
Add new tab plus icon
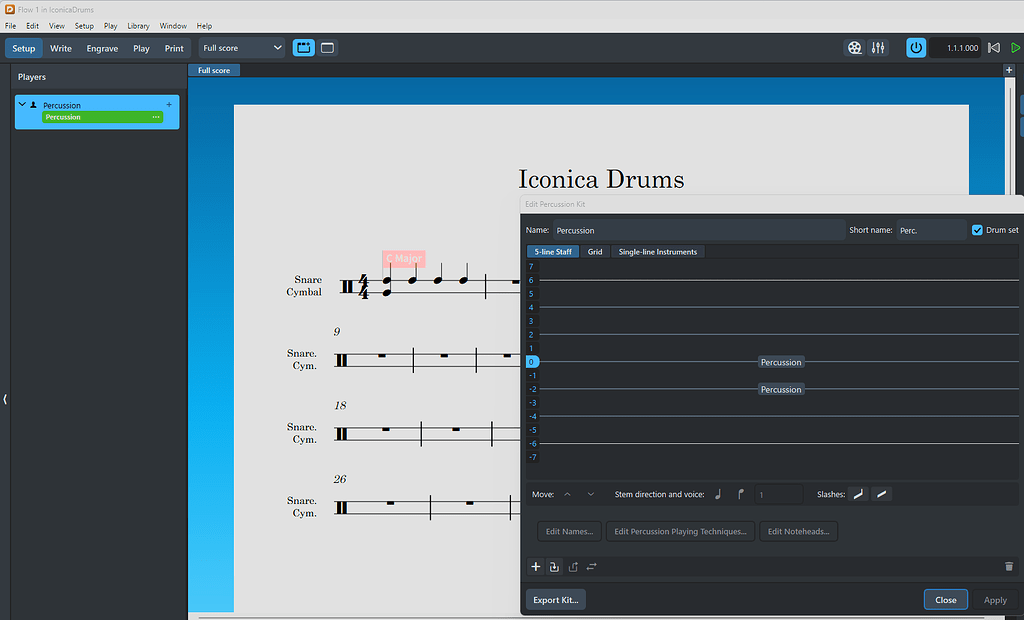click(1009, 70)
